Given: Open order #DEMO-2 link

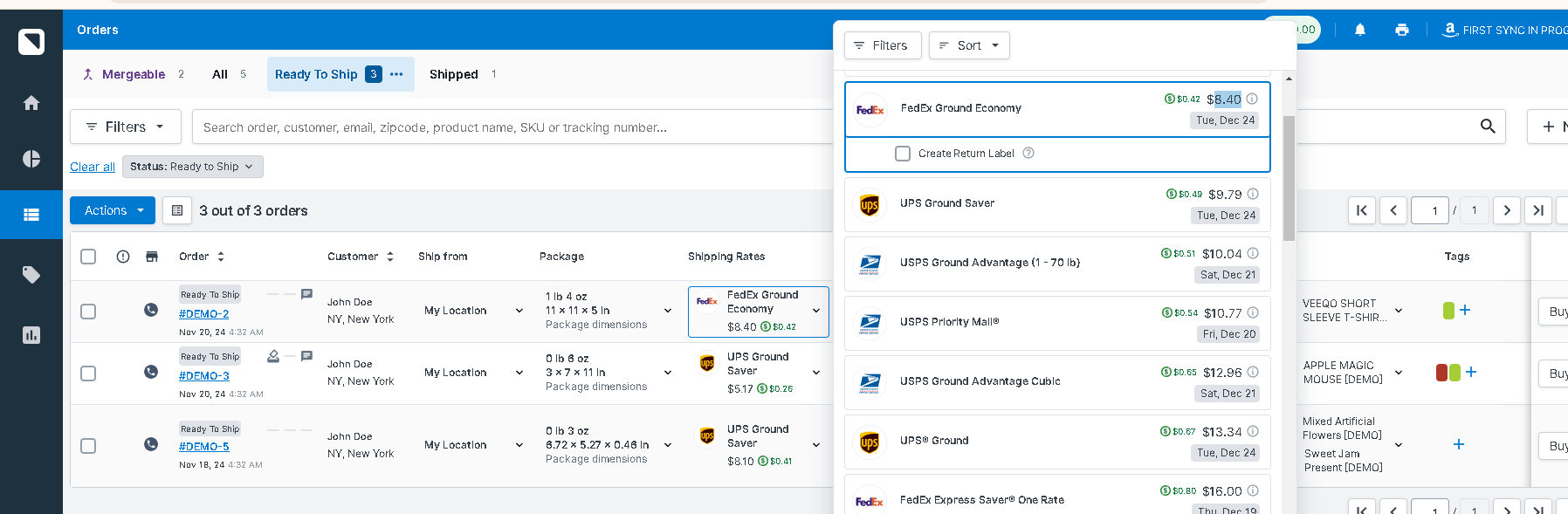Looking at the screenshot, I should tap(204, 314).
